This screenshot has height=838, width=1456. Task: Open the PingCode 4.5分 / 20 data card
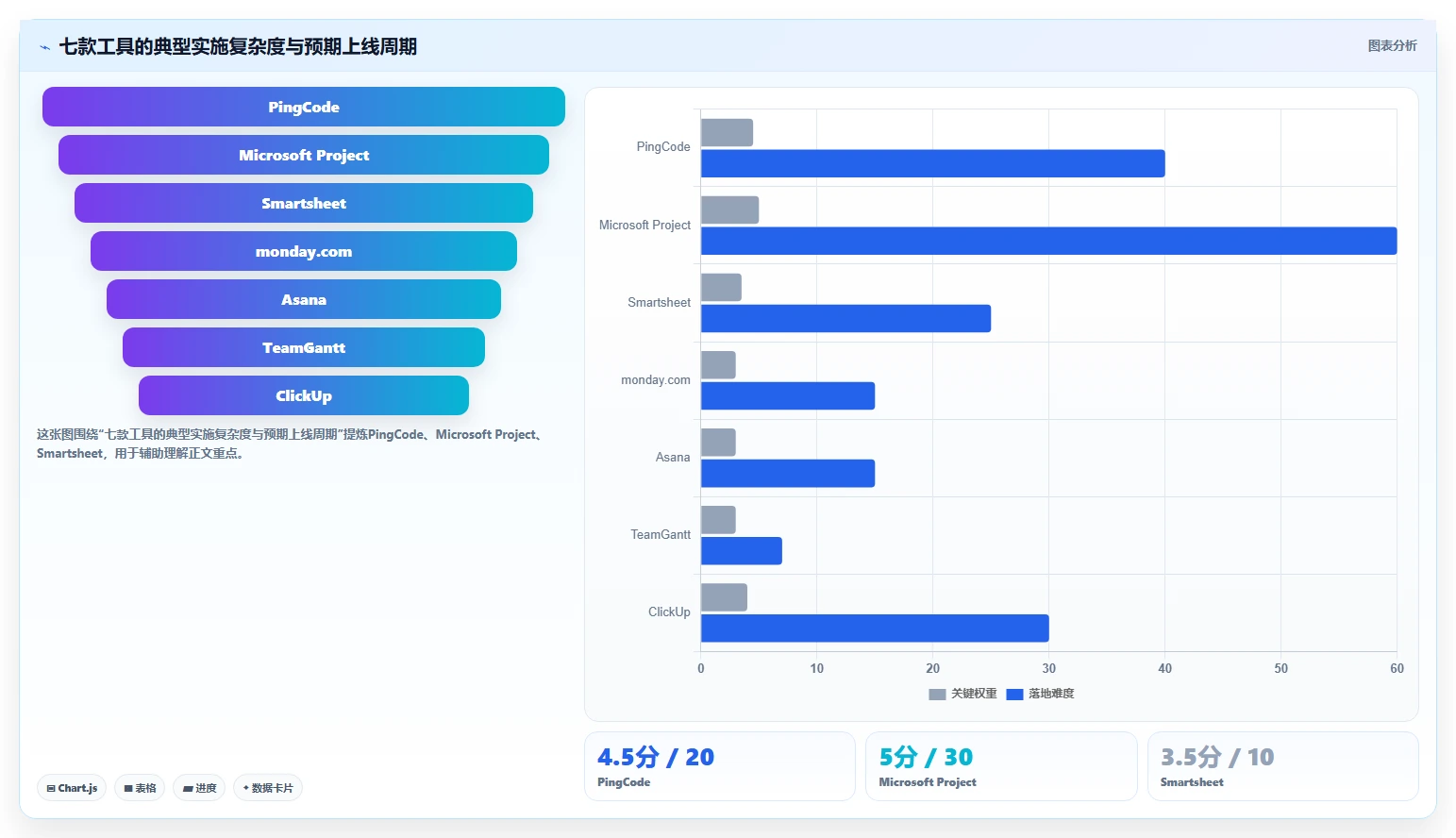tap(719, 766)
